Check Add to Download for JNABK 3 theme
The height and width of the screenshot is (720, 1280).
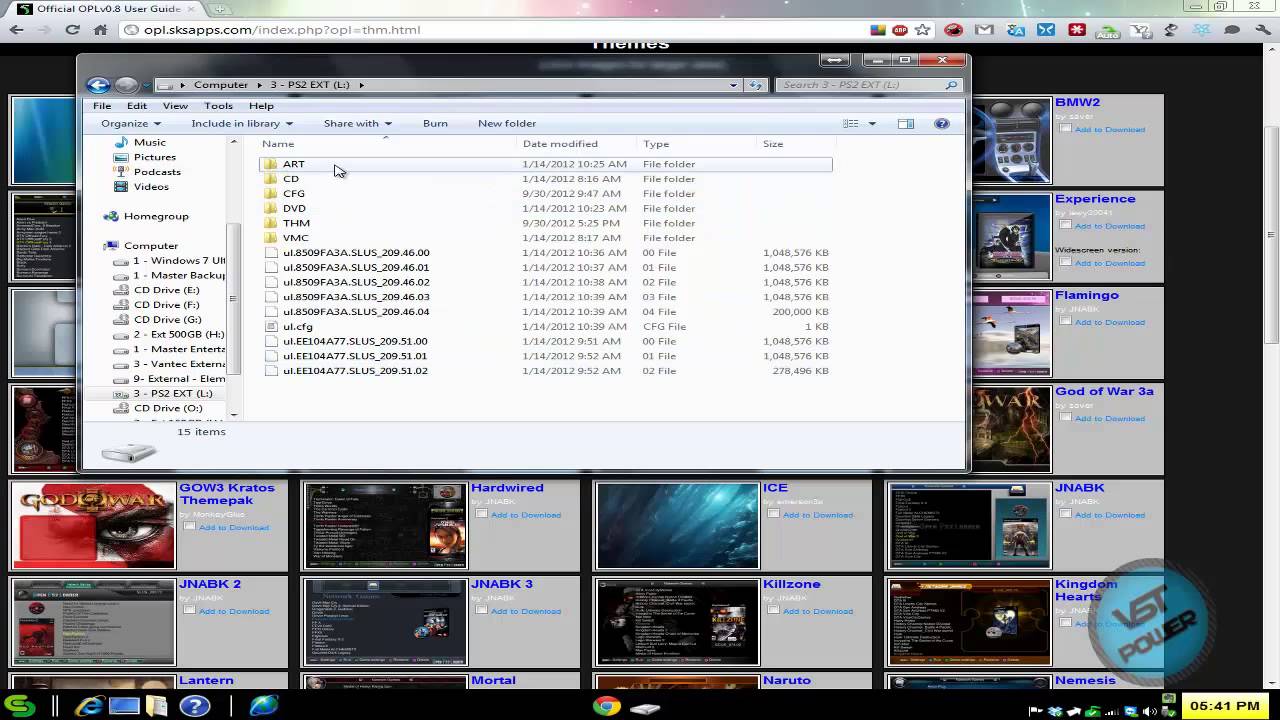pos(481,610)
